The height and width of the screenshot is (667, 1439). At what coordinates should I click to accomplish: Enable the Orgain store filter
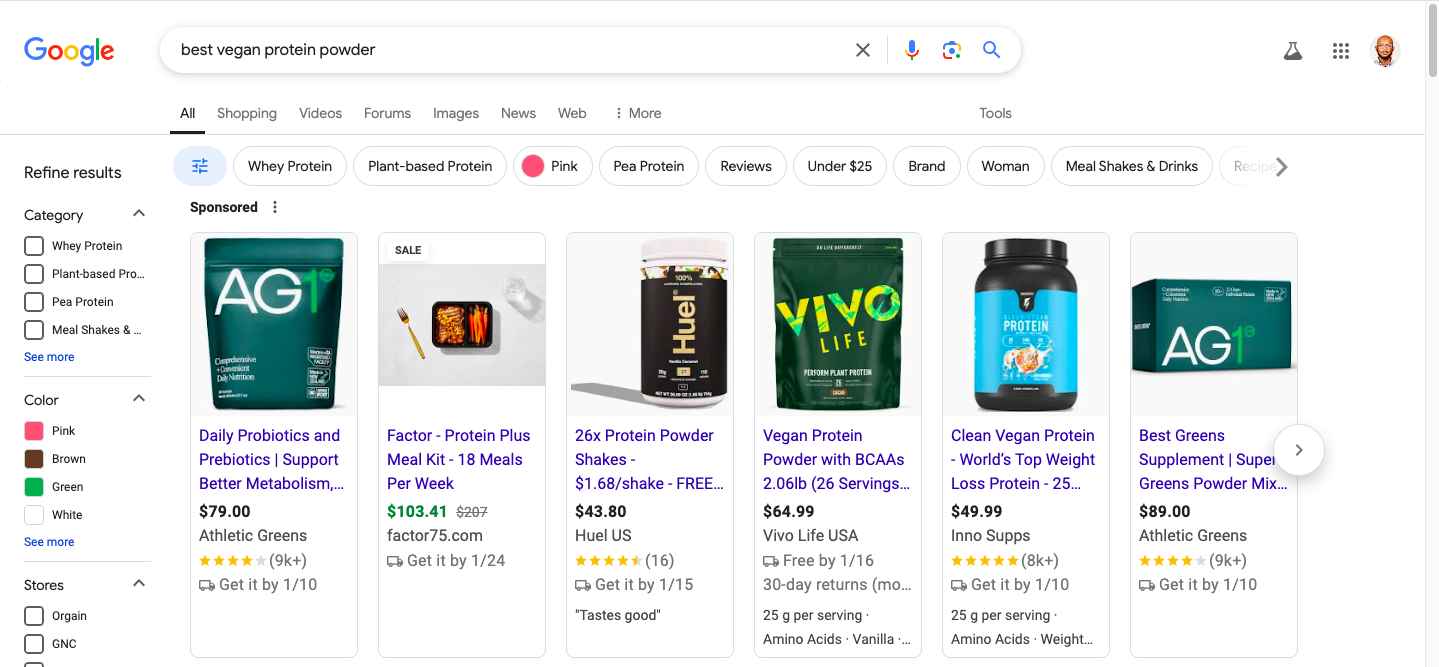pyautogui.click(x=34, y=616)
